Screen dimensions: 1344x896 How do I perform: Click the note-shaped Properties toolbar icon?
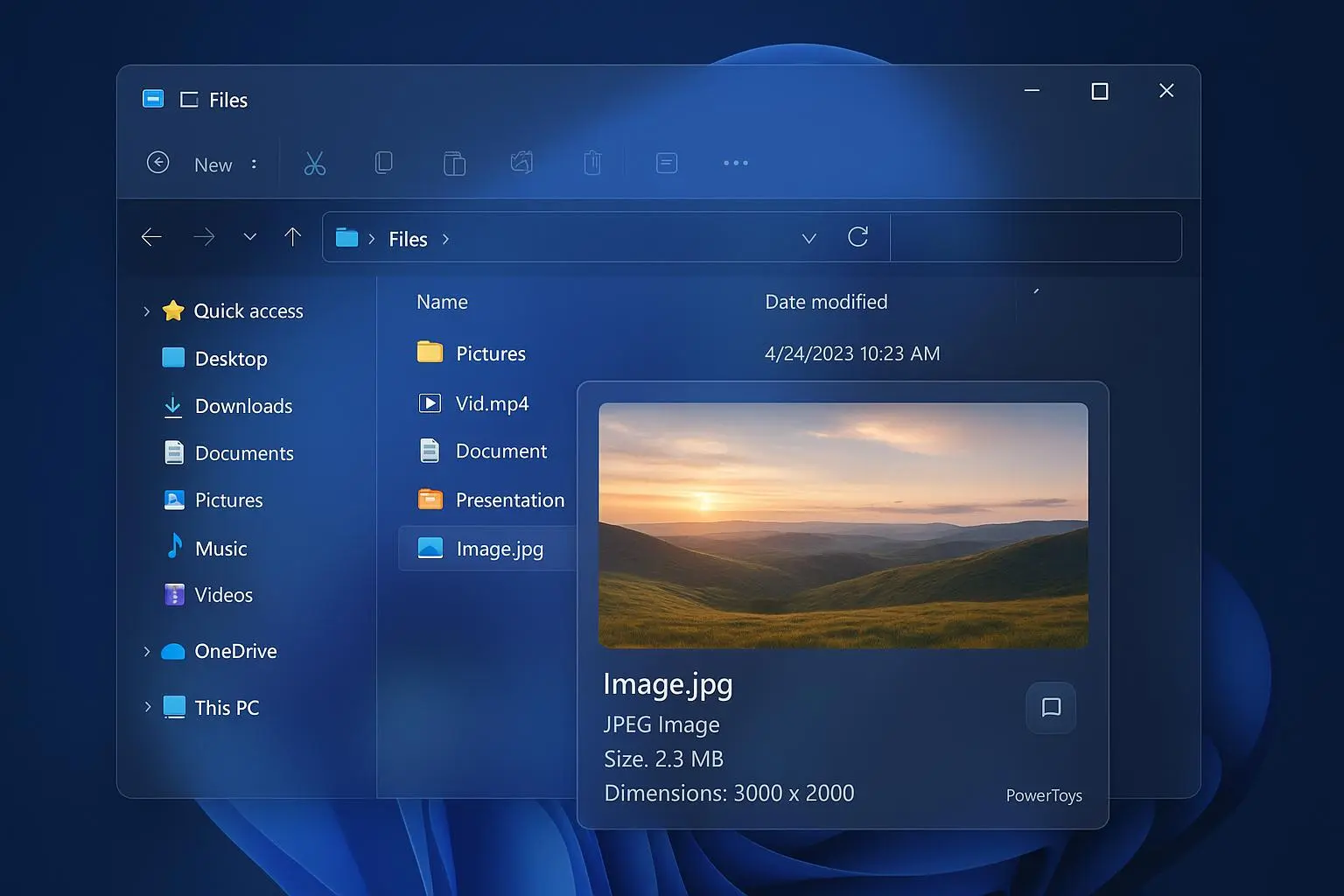click(x=667, y=163)
